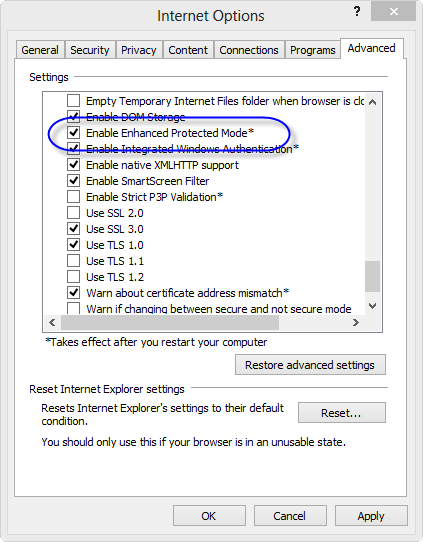Click the horizontal scroll right arrow

[x=356, y=323]
